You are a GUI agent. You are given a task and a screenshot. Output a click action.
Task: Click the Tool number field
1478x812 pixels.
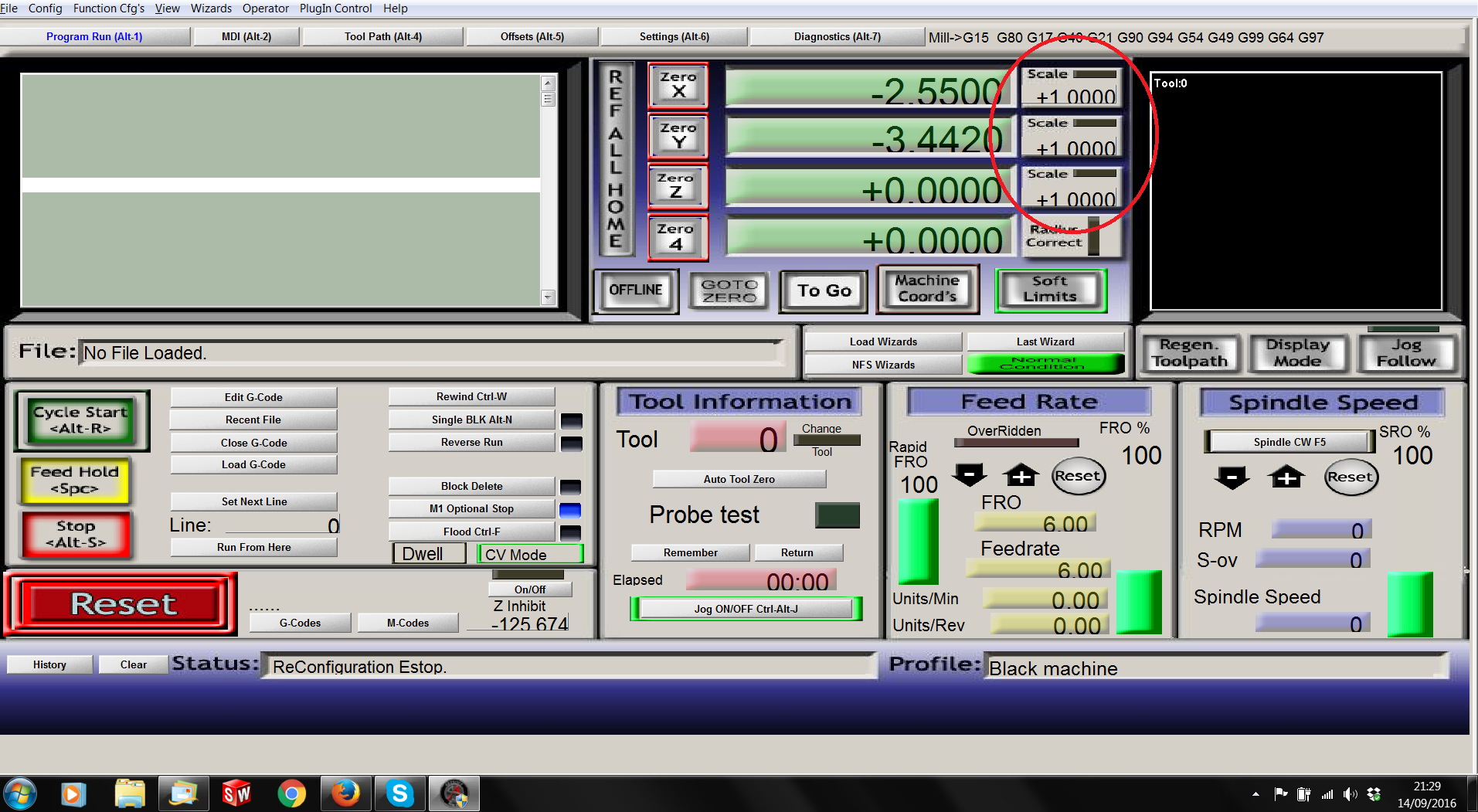(x=738, y=439)
